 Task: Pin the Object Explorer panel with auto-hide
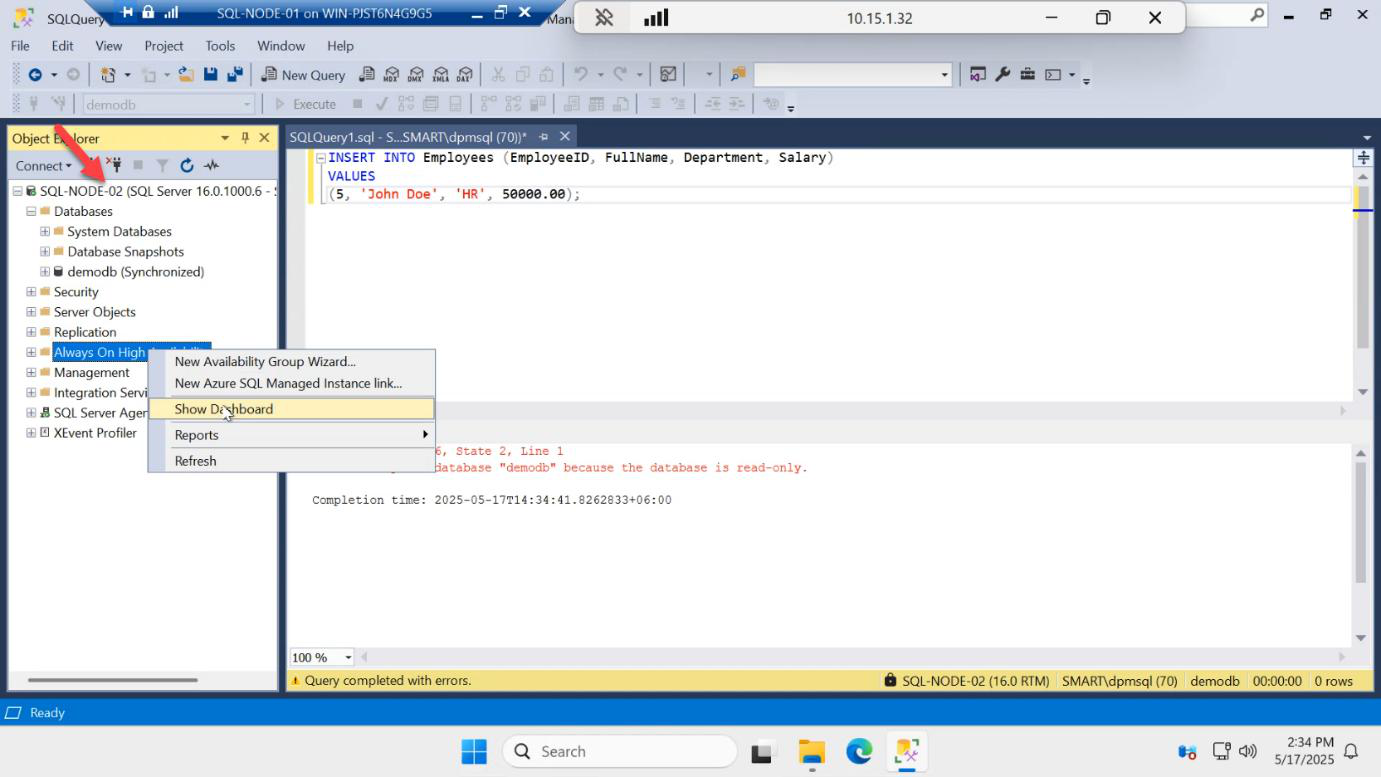[x=245, y=138]
